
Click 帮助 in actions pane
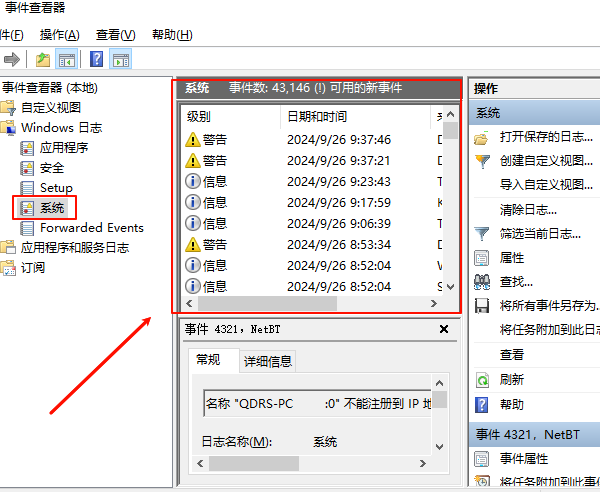click(512, 404)
